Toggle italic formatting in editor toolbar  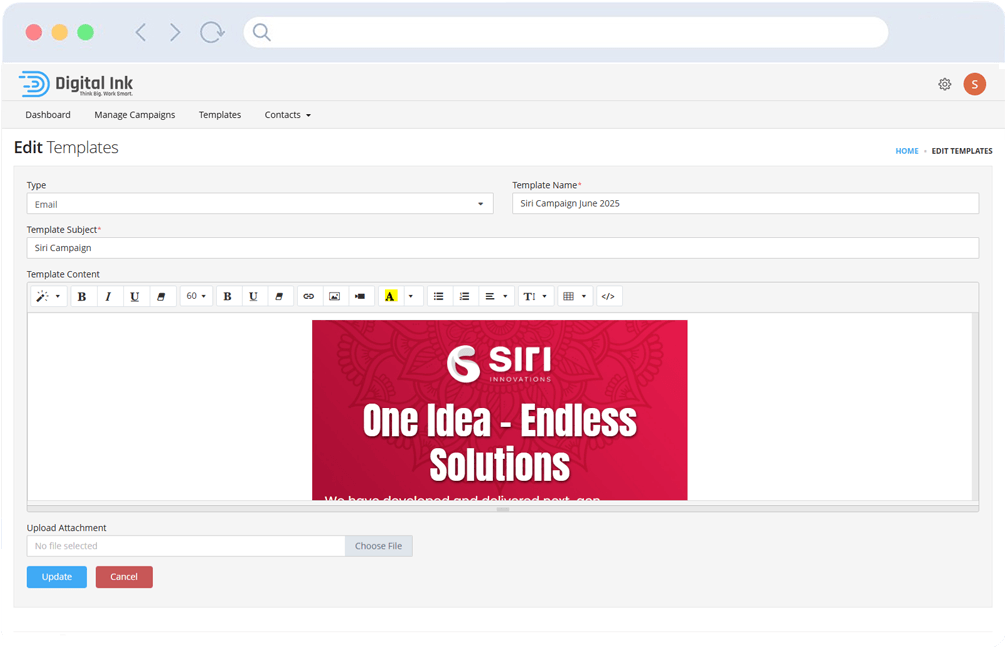108,296
